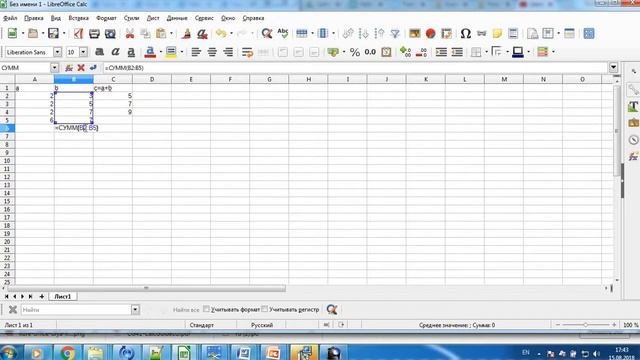The width and height of the screenshot is (640, 360).
Task: Open the Правка menu
Action: coord(34,18)
